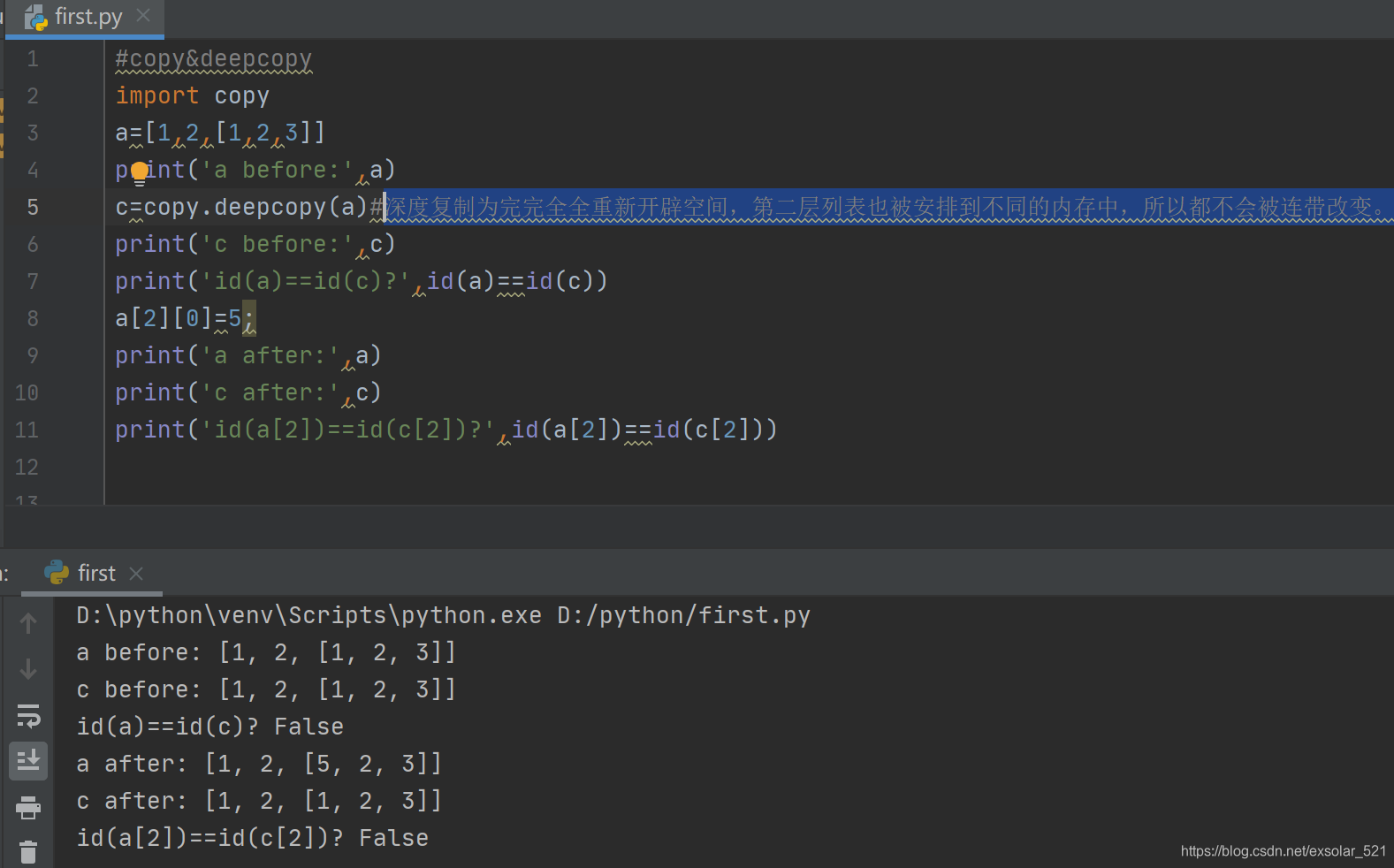Click the "print('a after:',a)" line
Screen dimensions: 1394x868
[248, 355]
